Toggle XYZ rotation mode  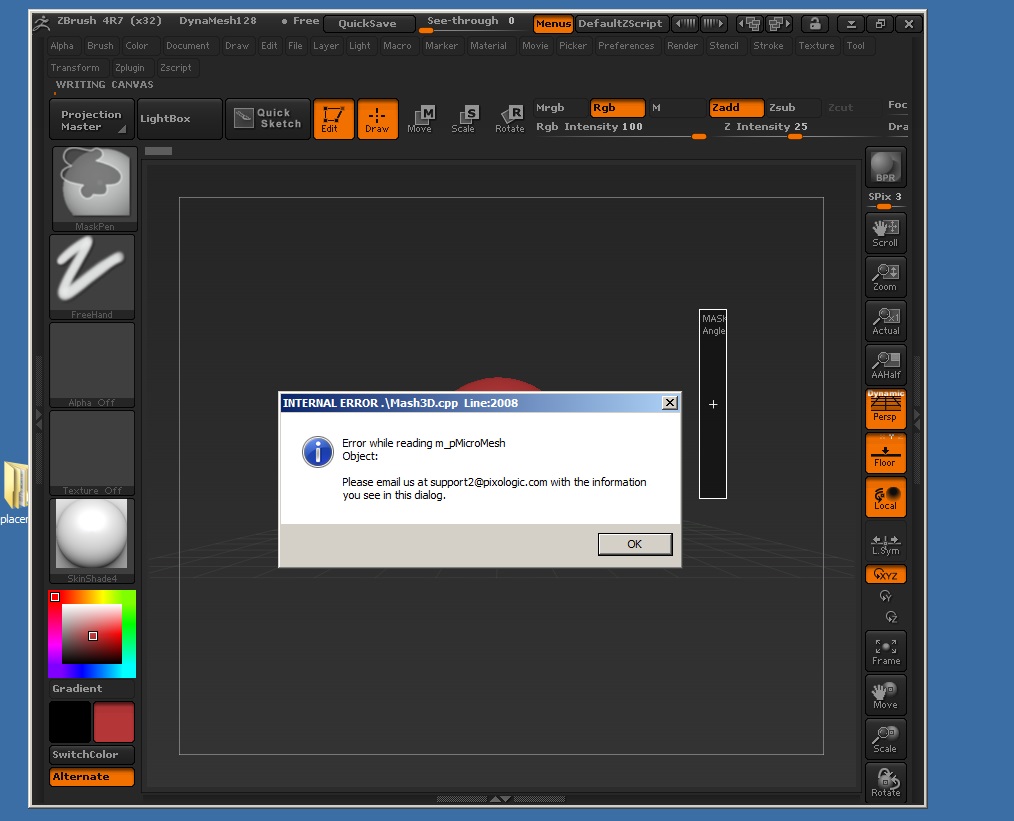(885, 574)
